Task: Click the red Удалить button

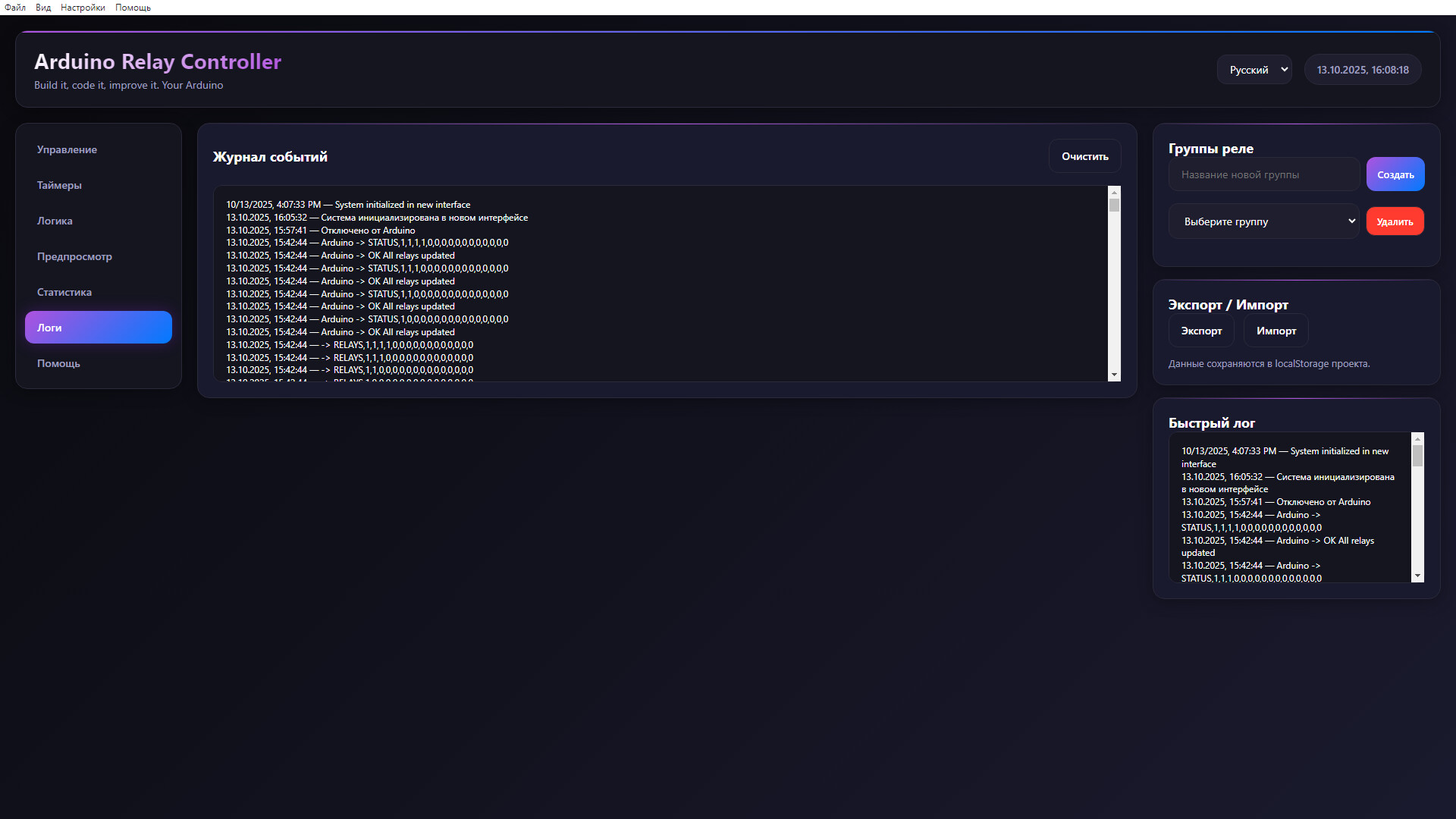Action: [1395, 221]
